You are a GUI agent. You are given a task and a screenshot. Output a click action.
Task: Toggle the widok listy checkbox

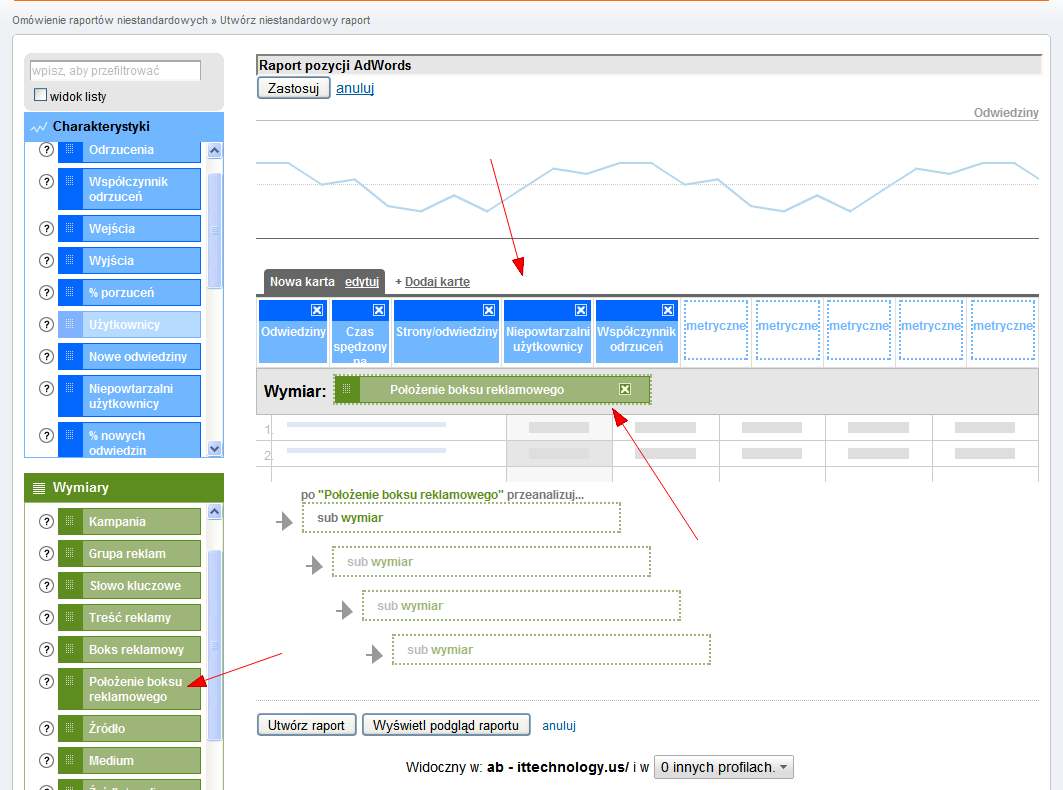[x=41, y=95]
